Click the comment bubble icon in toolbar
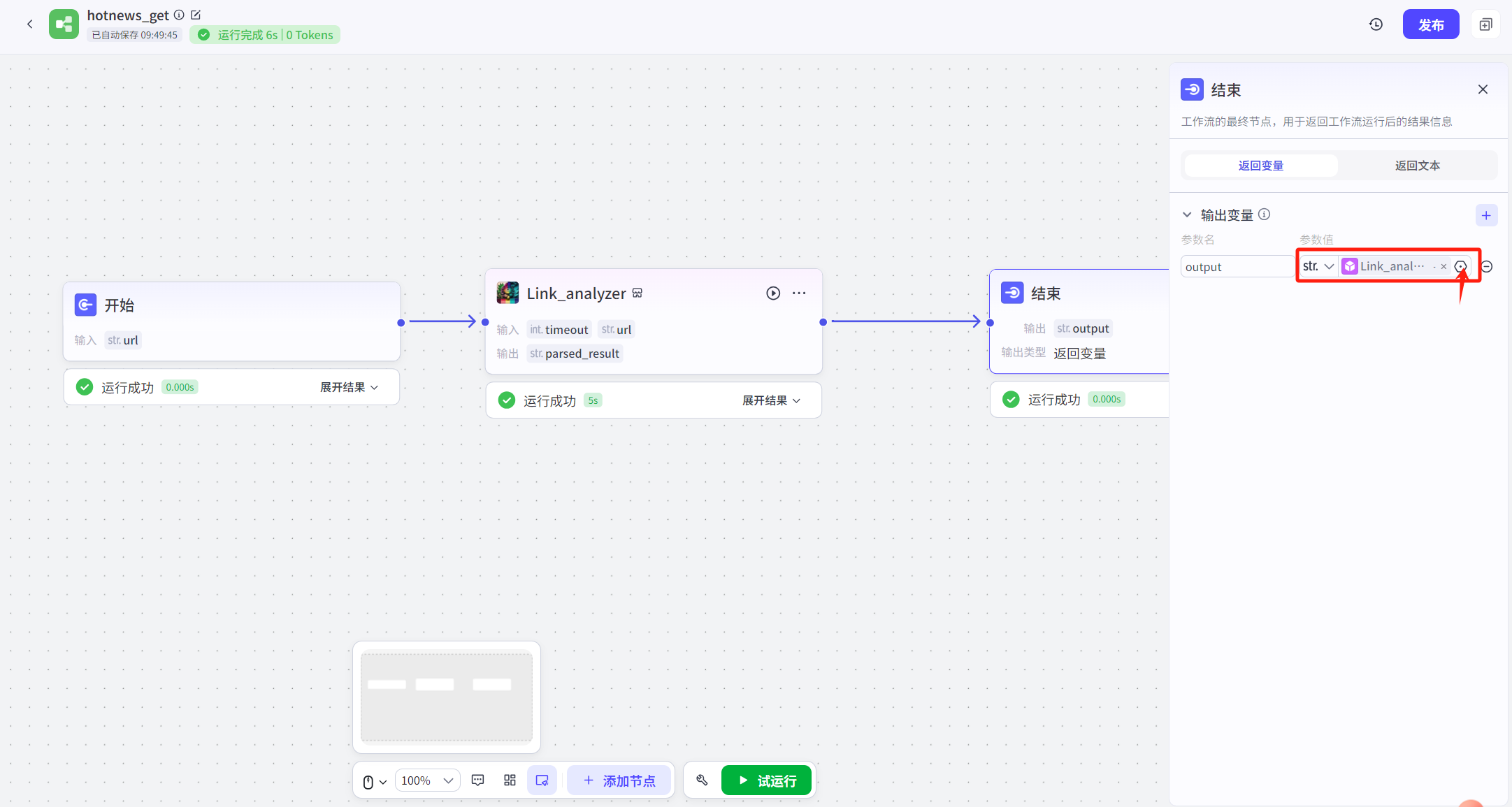This screenshot has height=807, width=1512. (478, 780)
